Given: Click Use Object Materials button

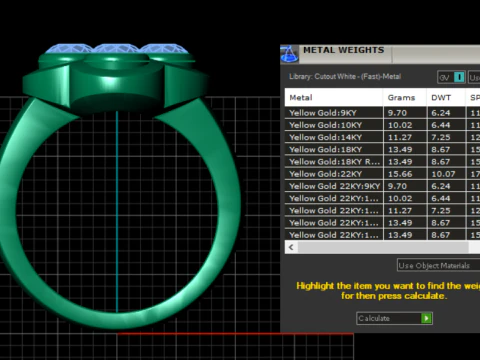Looking at the screenshot, I should [438, 266].
